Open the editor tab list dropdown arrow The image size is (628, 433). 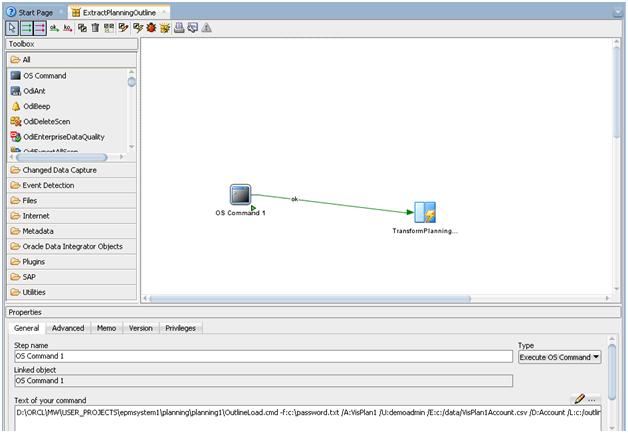point(617,13)
